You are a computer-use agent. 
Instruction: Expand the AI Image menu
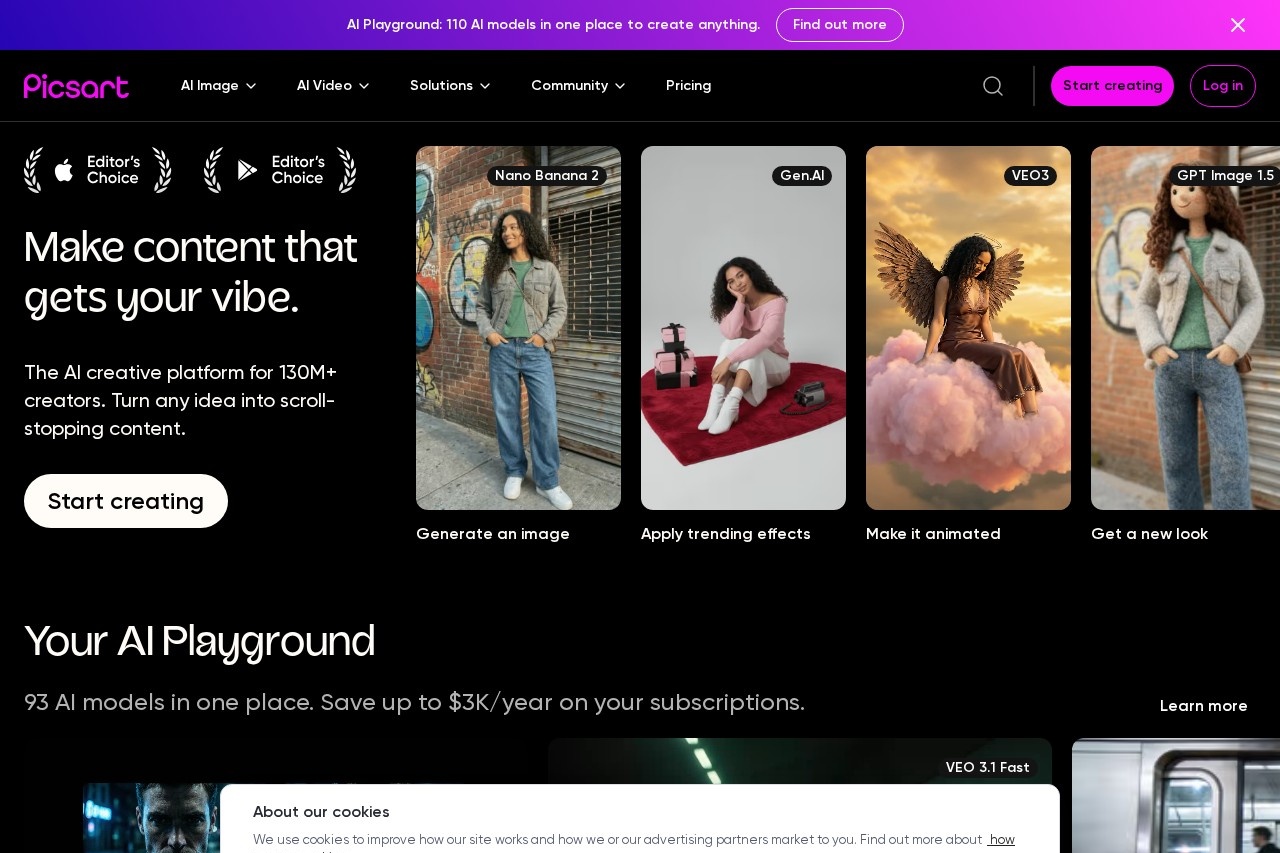tap(218, 86)
